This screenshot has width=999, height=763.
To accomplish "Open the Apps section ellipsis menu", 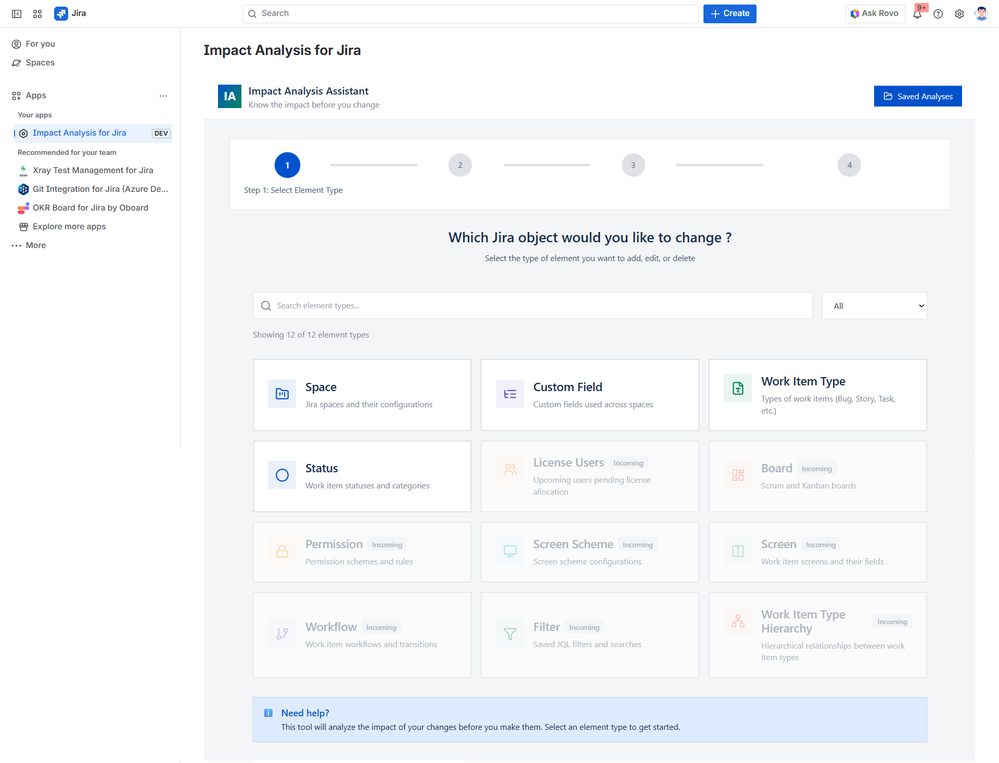I will pos(163,94).
